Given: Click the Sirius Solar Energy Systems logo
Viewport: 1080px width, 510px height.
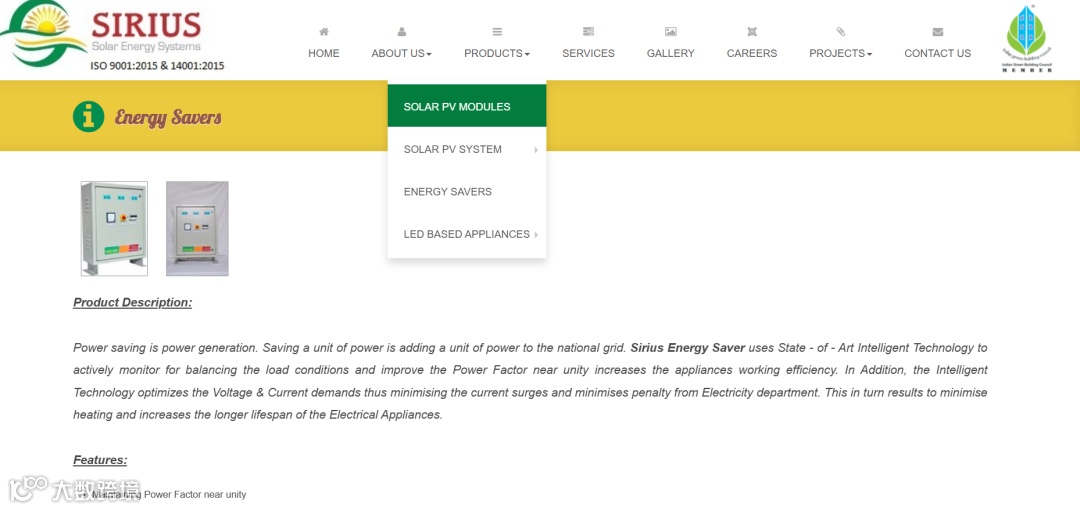Looking at the screenshot, I should coord(101,32).
